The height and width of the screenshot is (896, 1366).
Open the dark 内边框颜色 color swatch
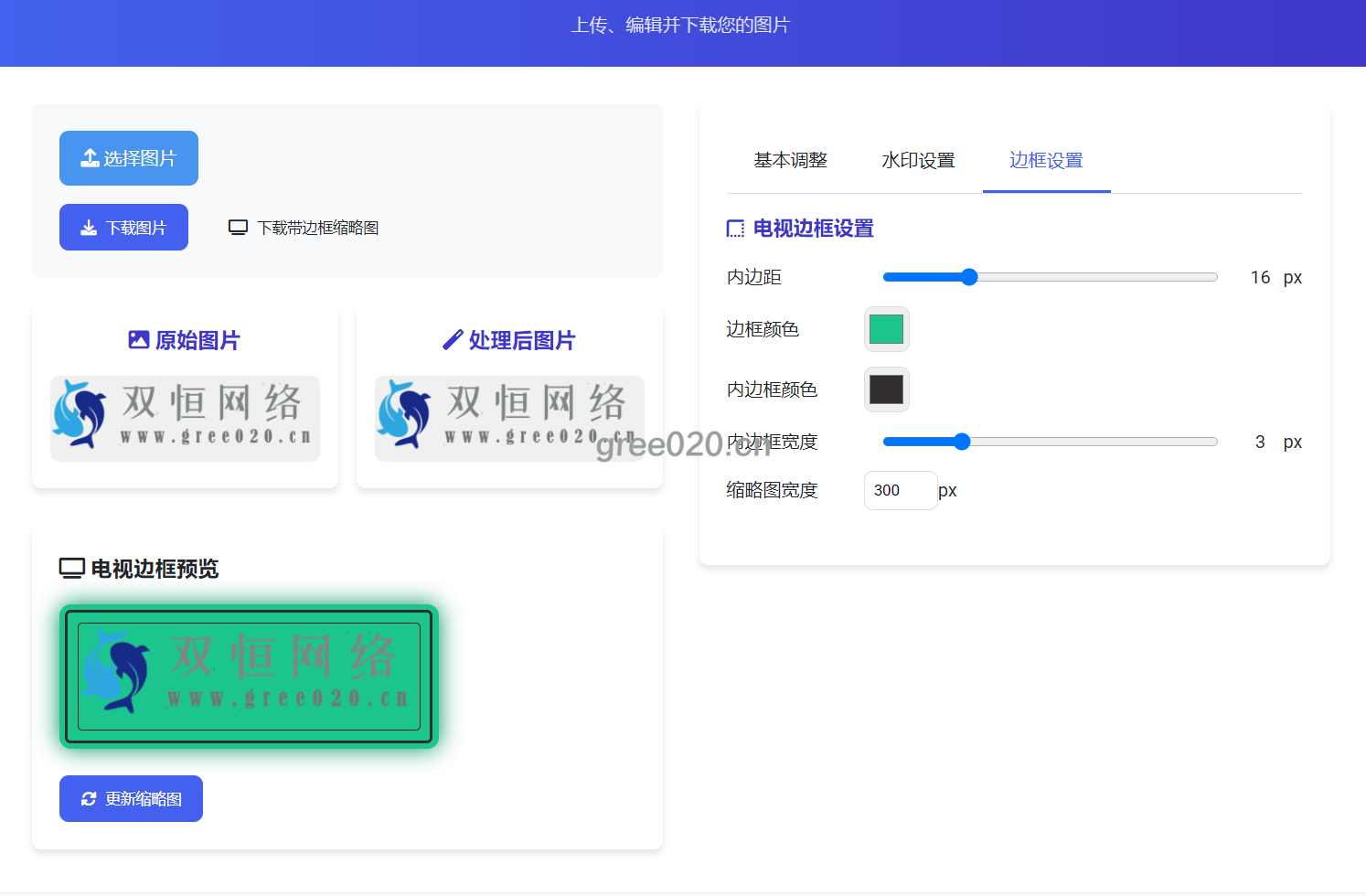[x=886, y=389]
